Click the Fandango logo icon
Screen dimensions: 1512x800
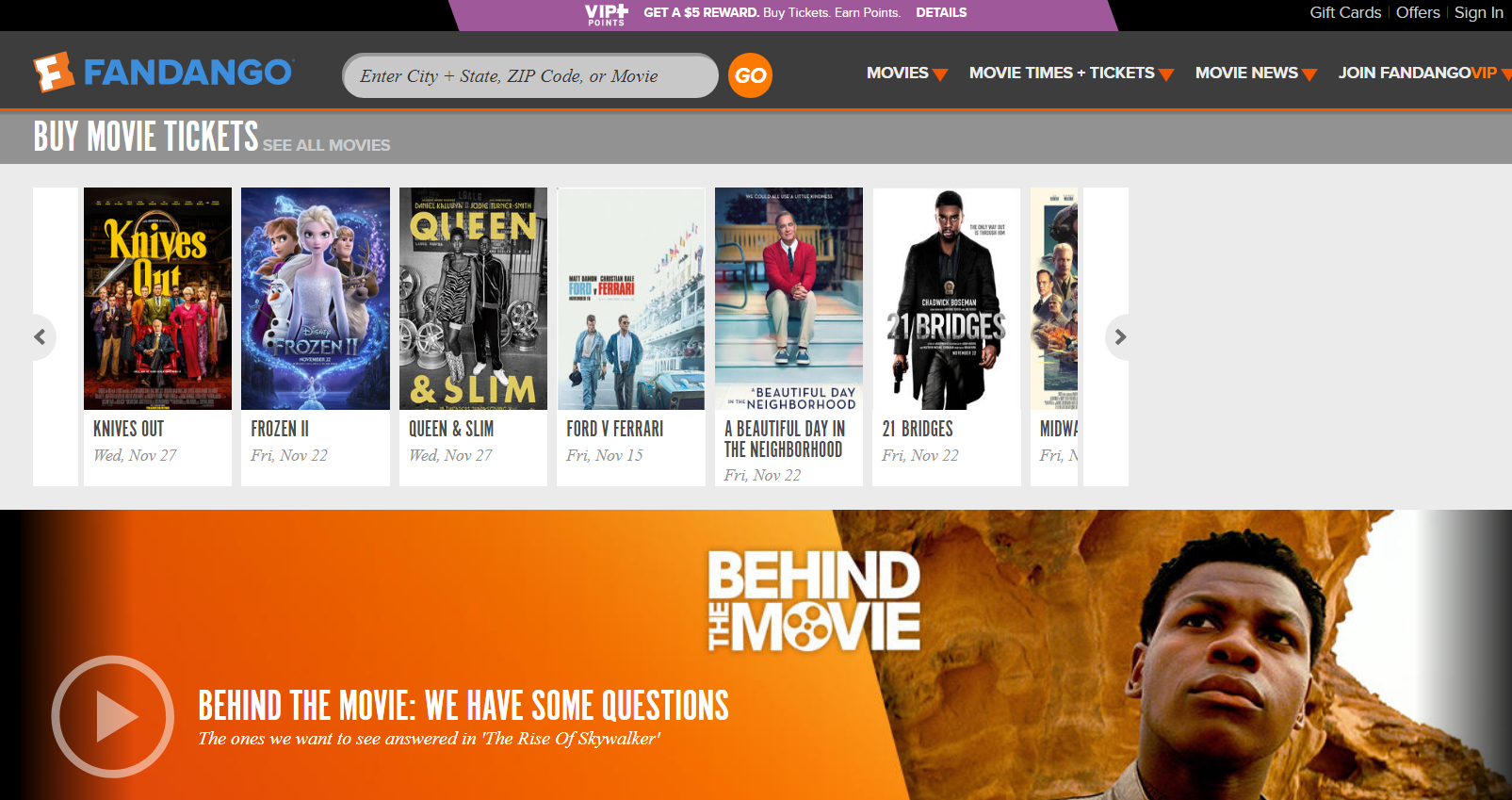tap(54, 73)
